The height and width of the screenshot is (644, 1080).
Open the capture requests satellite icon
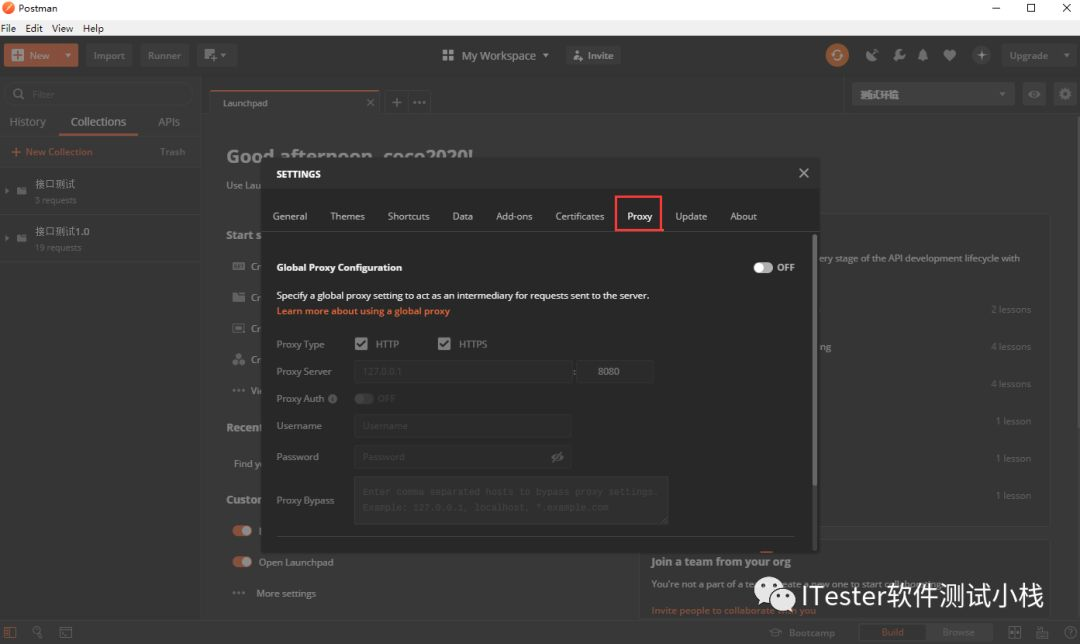pos(872,55)
